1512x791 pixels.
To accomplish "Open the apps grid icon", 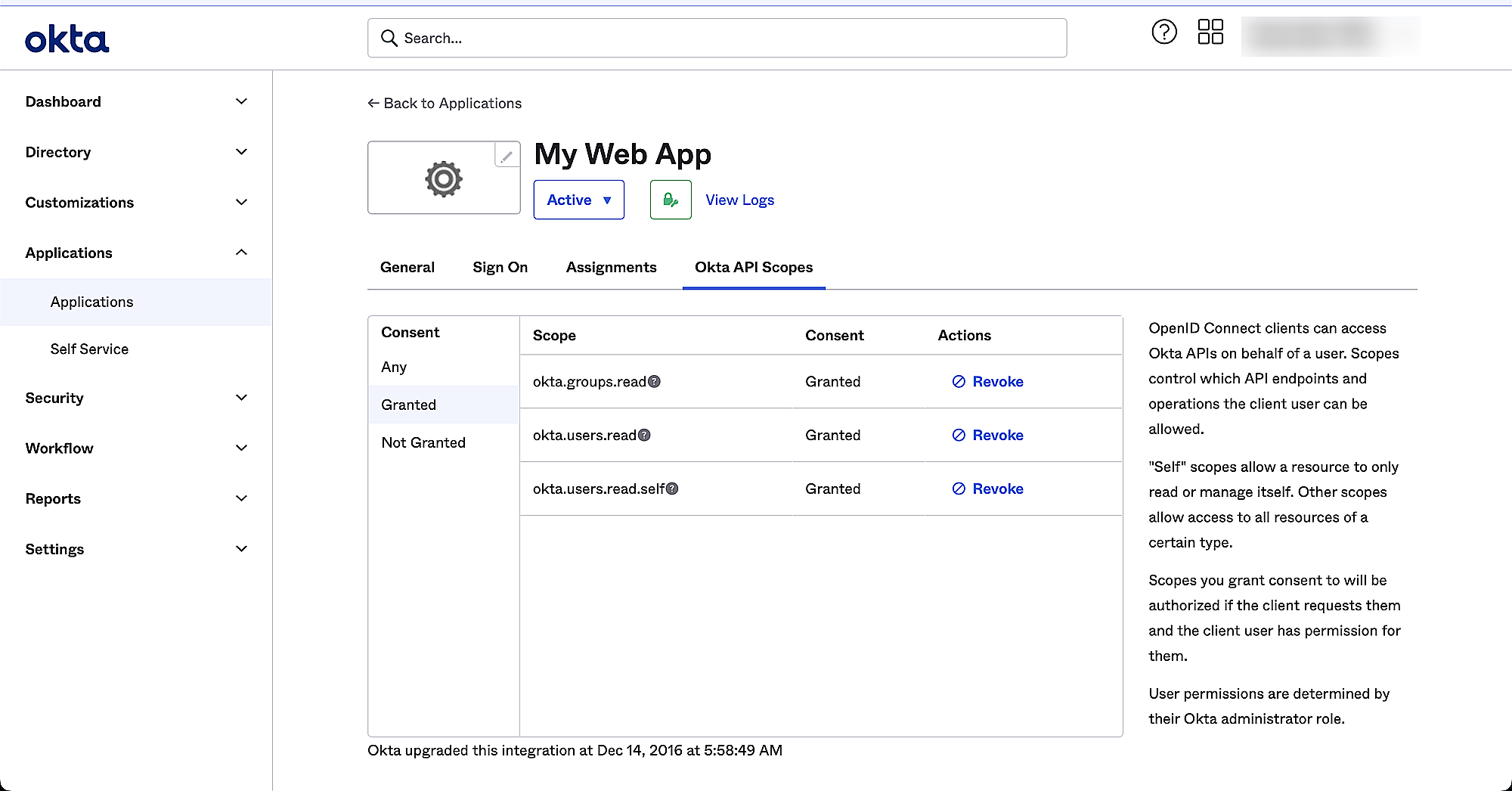I will pos(1210,32).
